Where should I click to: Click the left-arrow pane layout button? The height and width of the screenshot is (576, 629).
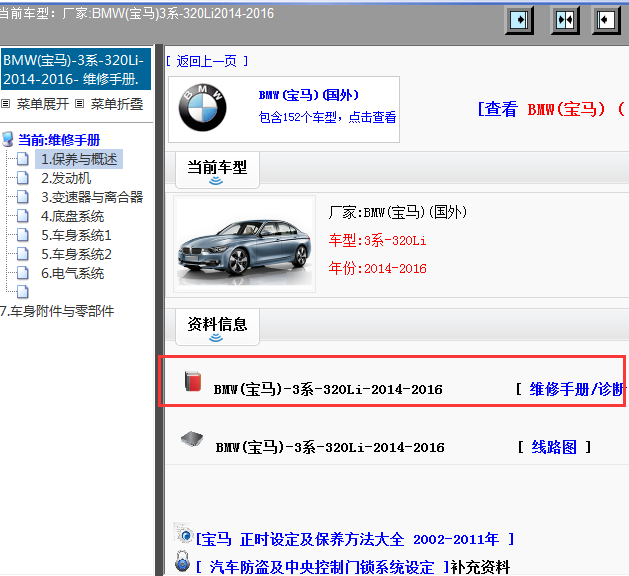(606, 20)
